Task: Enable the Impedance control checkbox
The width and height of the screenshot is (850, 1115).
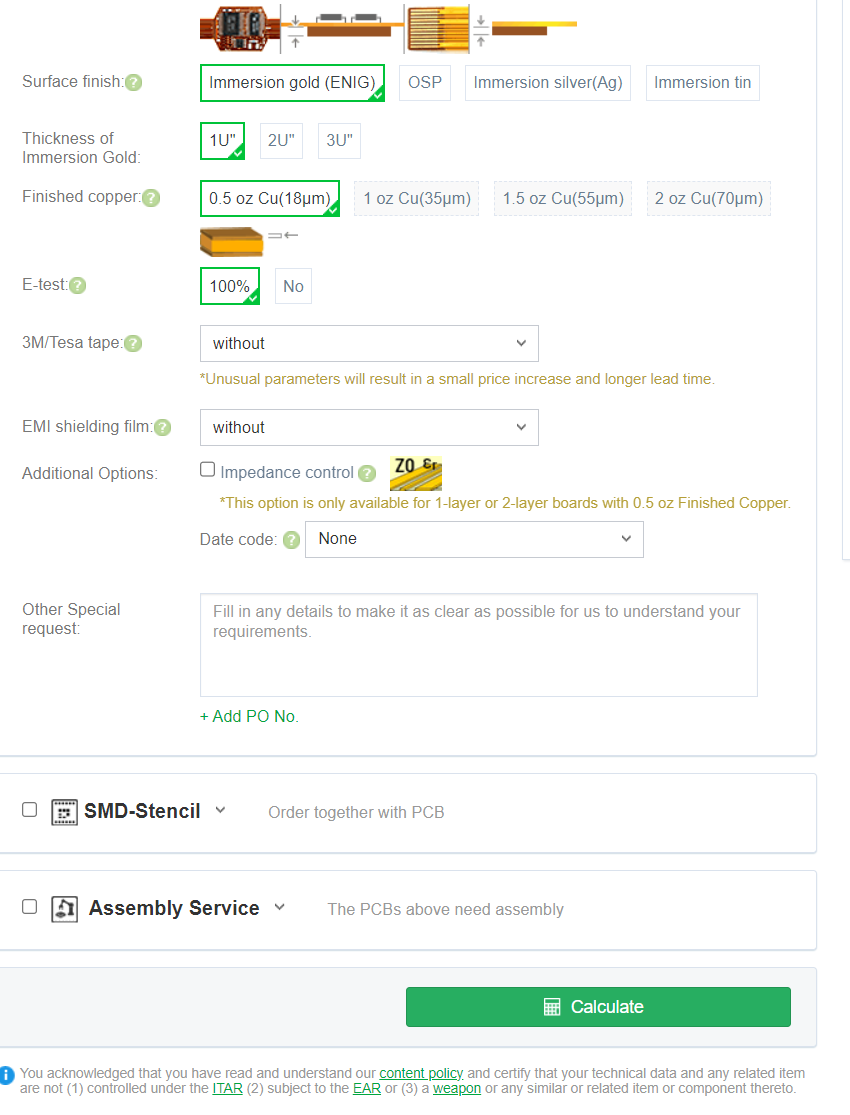Action: (x=208, y=469)
